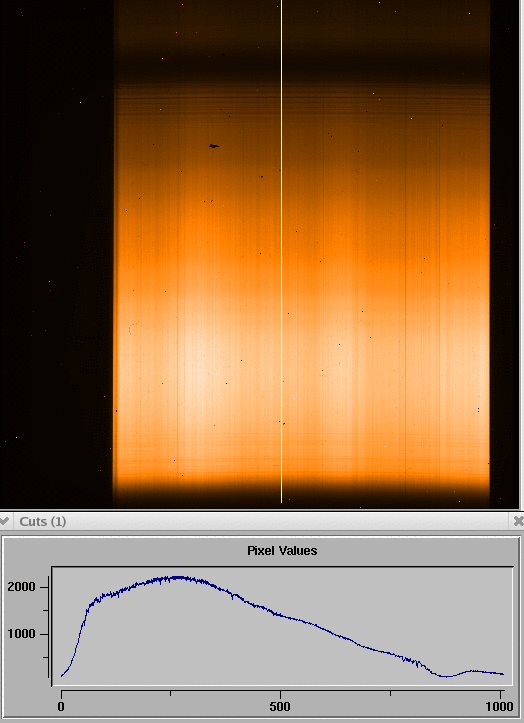Click the 1000 label on x-axis
Screen dimensions: 524x723
coord(500,706)
